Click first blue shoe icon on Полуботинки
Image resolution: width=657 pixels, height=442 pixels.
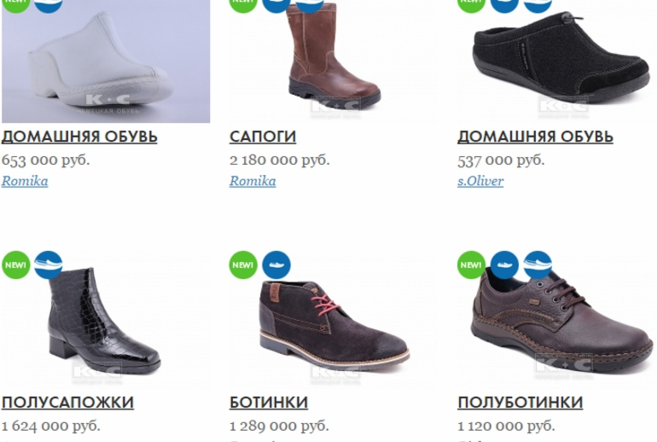point(504,265)
